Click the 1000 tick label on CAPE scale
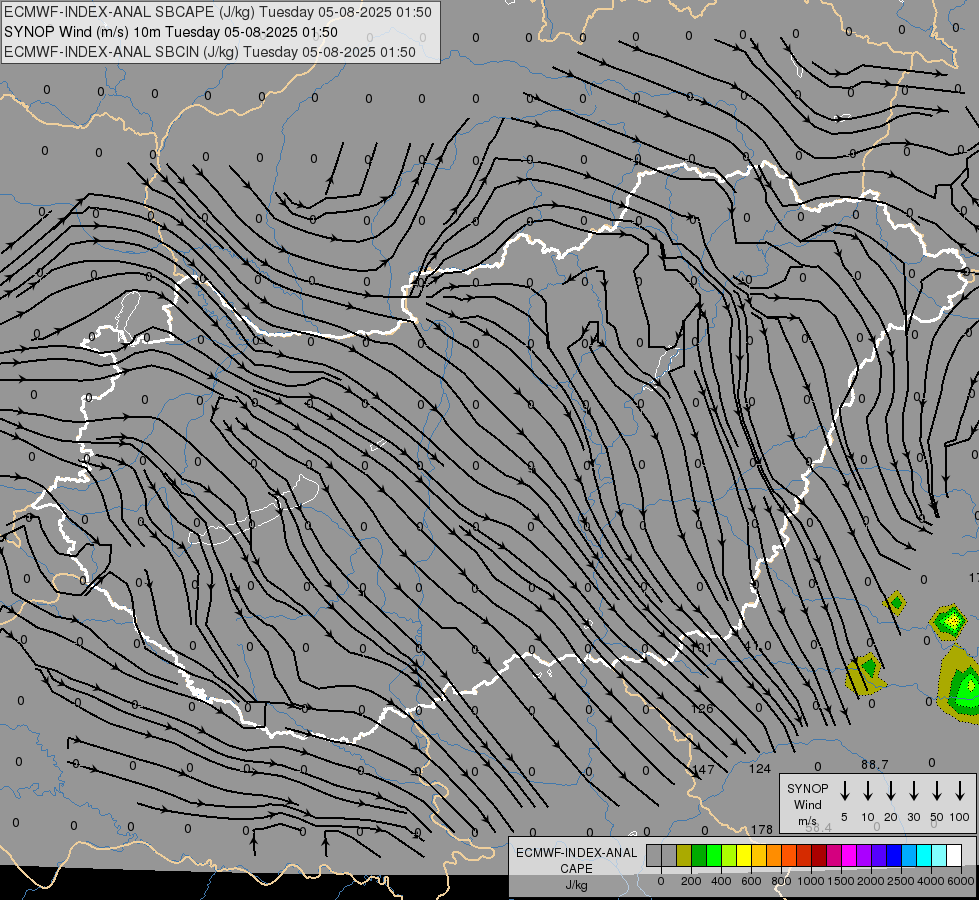 click(x=811, y=881)
